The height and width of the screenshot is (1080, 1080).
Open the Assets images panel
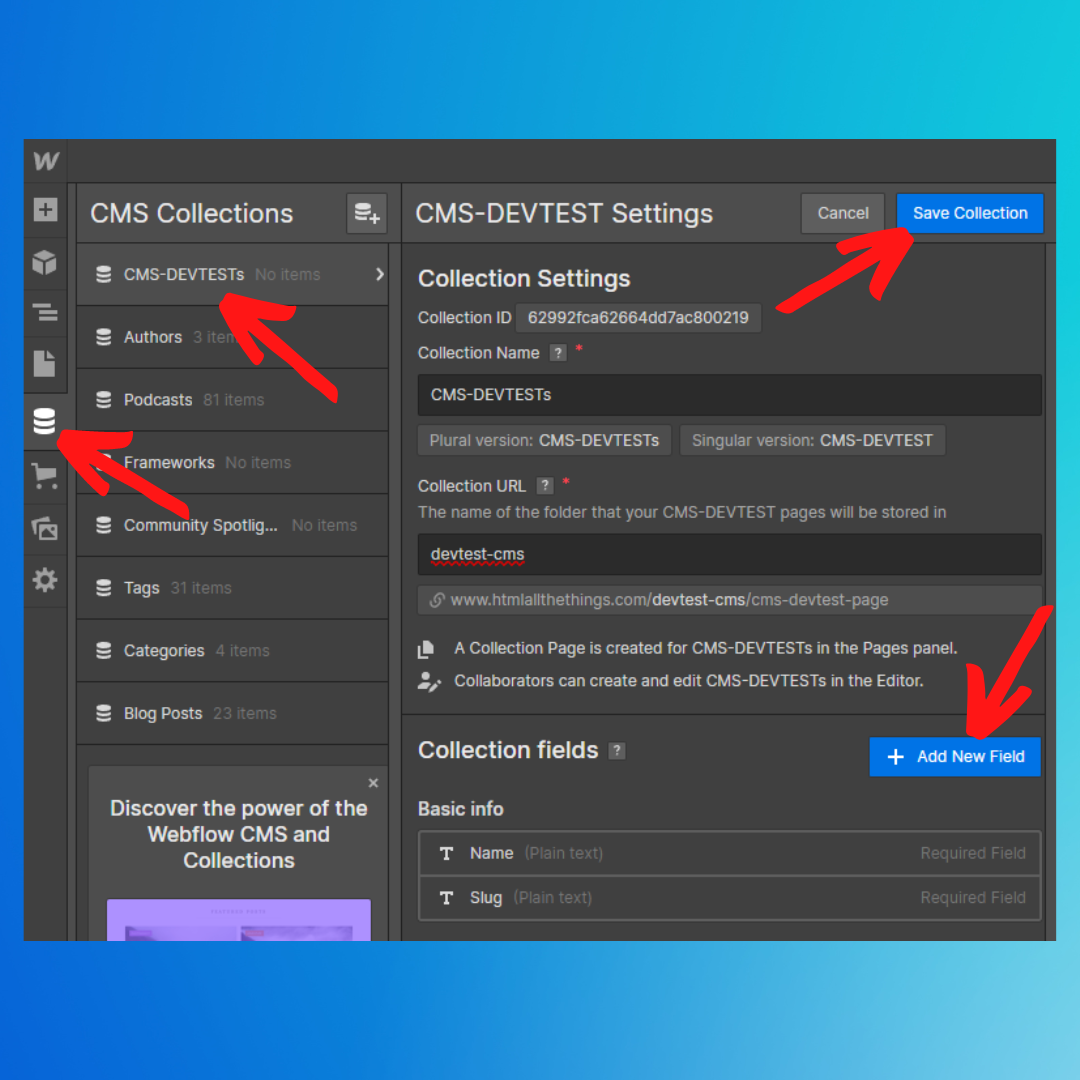coord(45,528)
